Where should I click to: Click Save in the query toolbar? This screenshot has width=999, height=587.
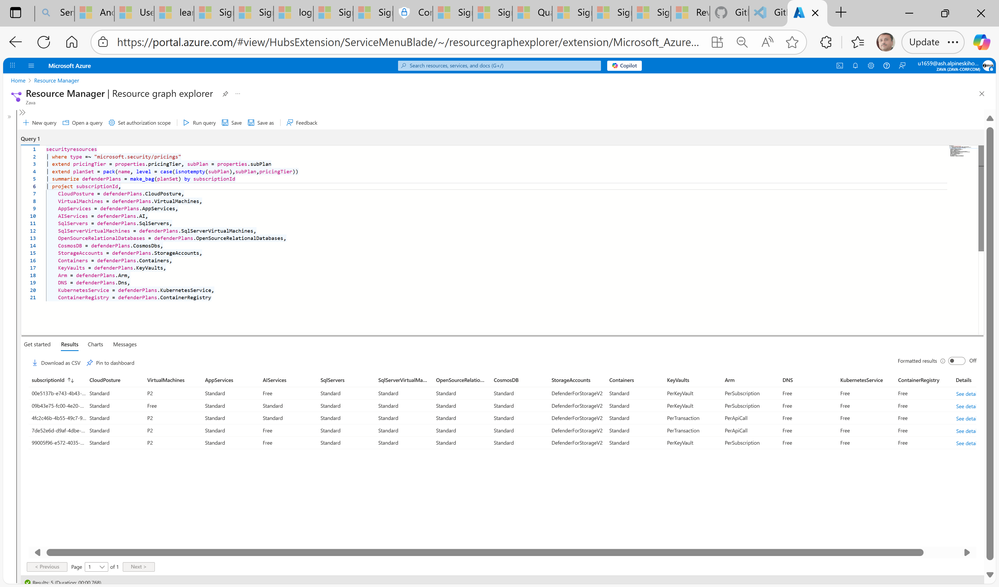232,123
